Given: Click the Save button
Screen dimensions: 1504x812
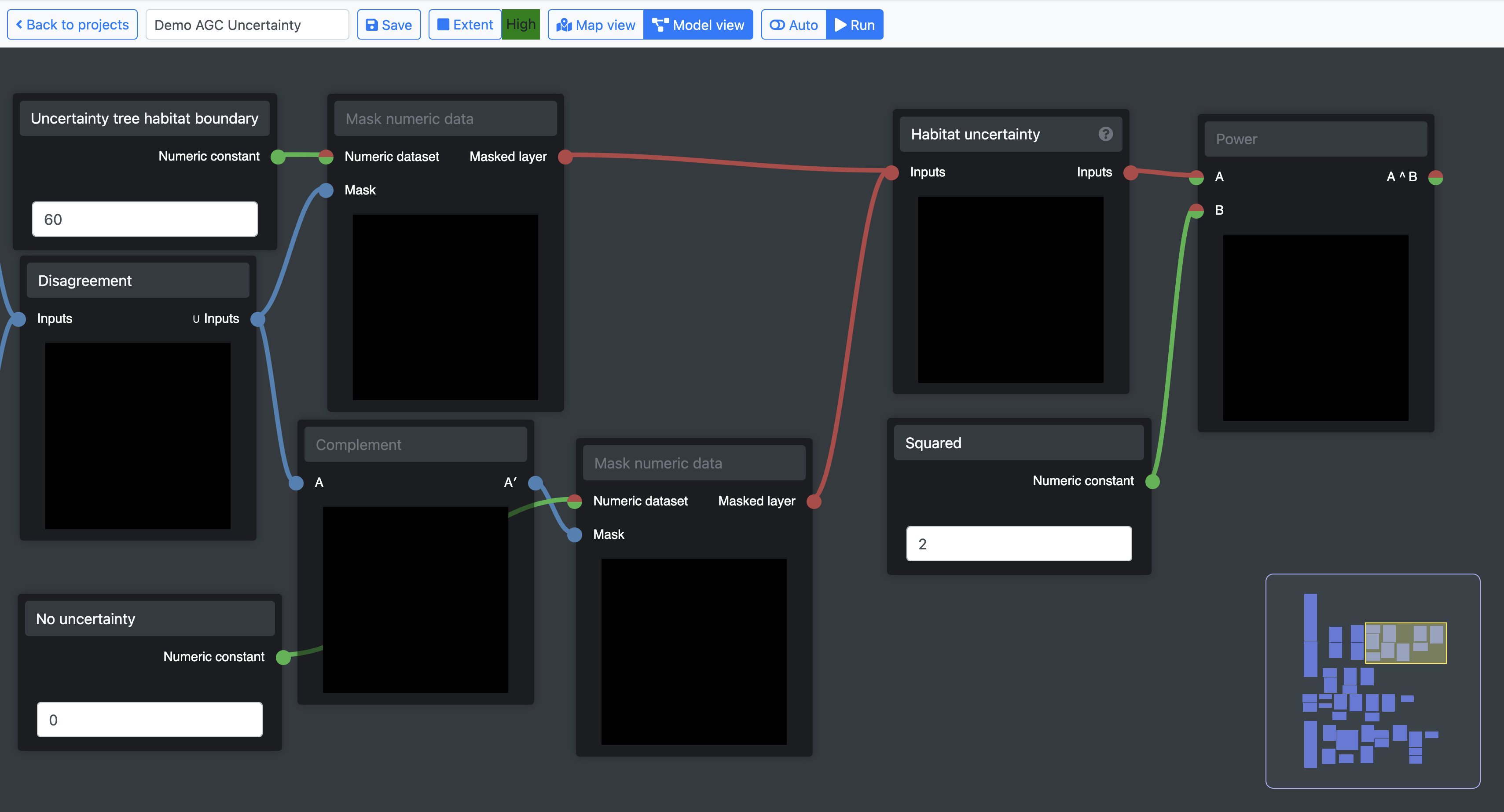Looking at the screenshot, I should click(x=388, y=25).
